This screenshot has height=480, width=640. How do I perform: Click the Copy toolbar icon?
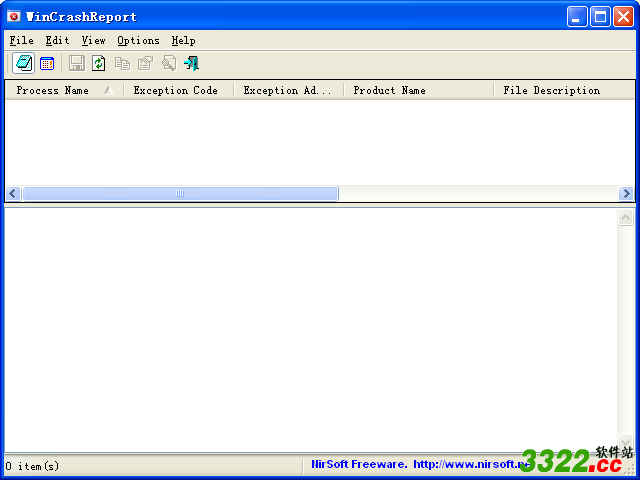122,63
